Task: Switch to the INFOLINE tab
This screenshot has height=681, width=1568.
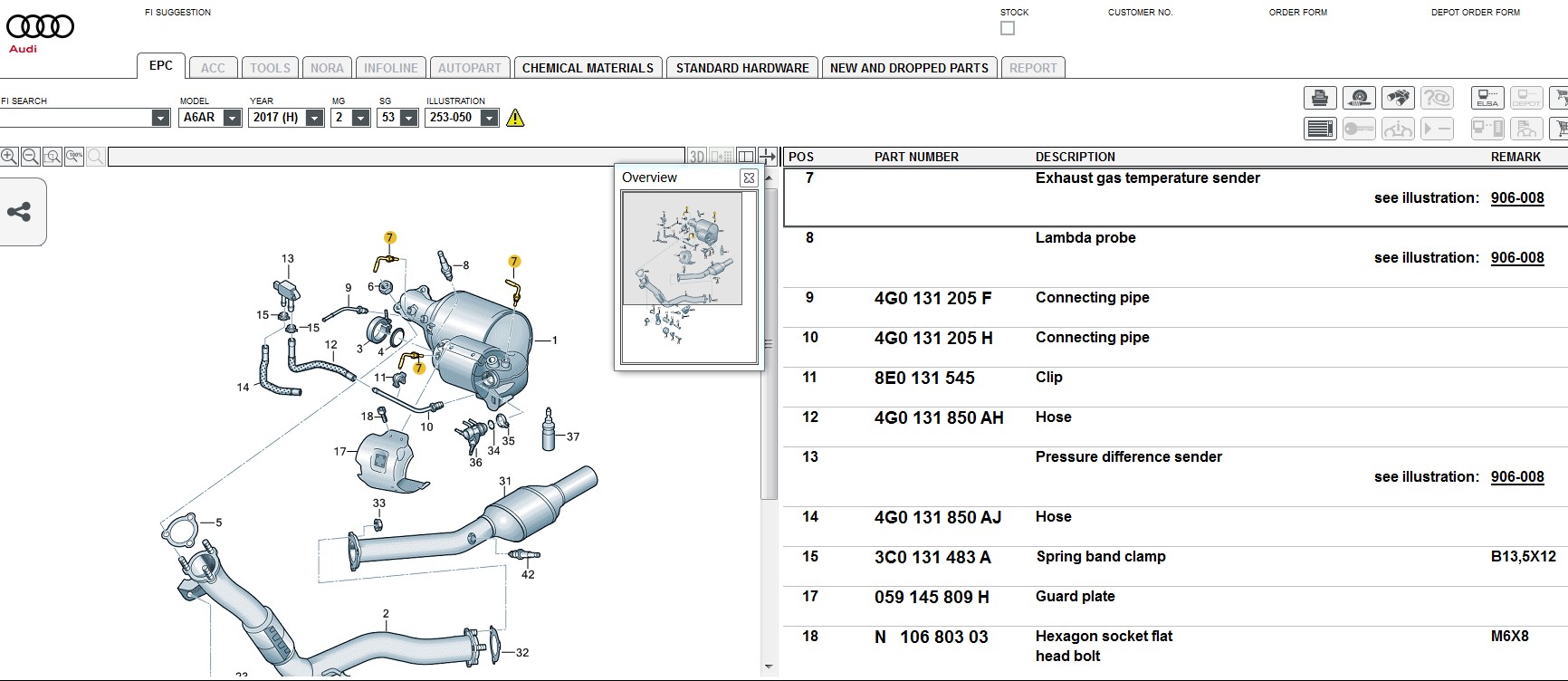Action: point(391,68)
